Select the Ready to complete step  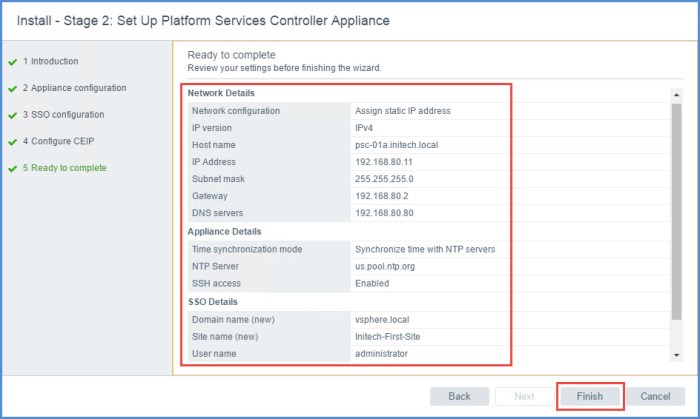click(x=68, y=168)
